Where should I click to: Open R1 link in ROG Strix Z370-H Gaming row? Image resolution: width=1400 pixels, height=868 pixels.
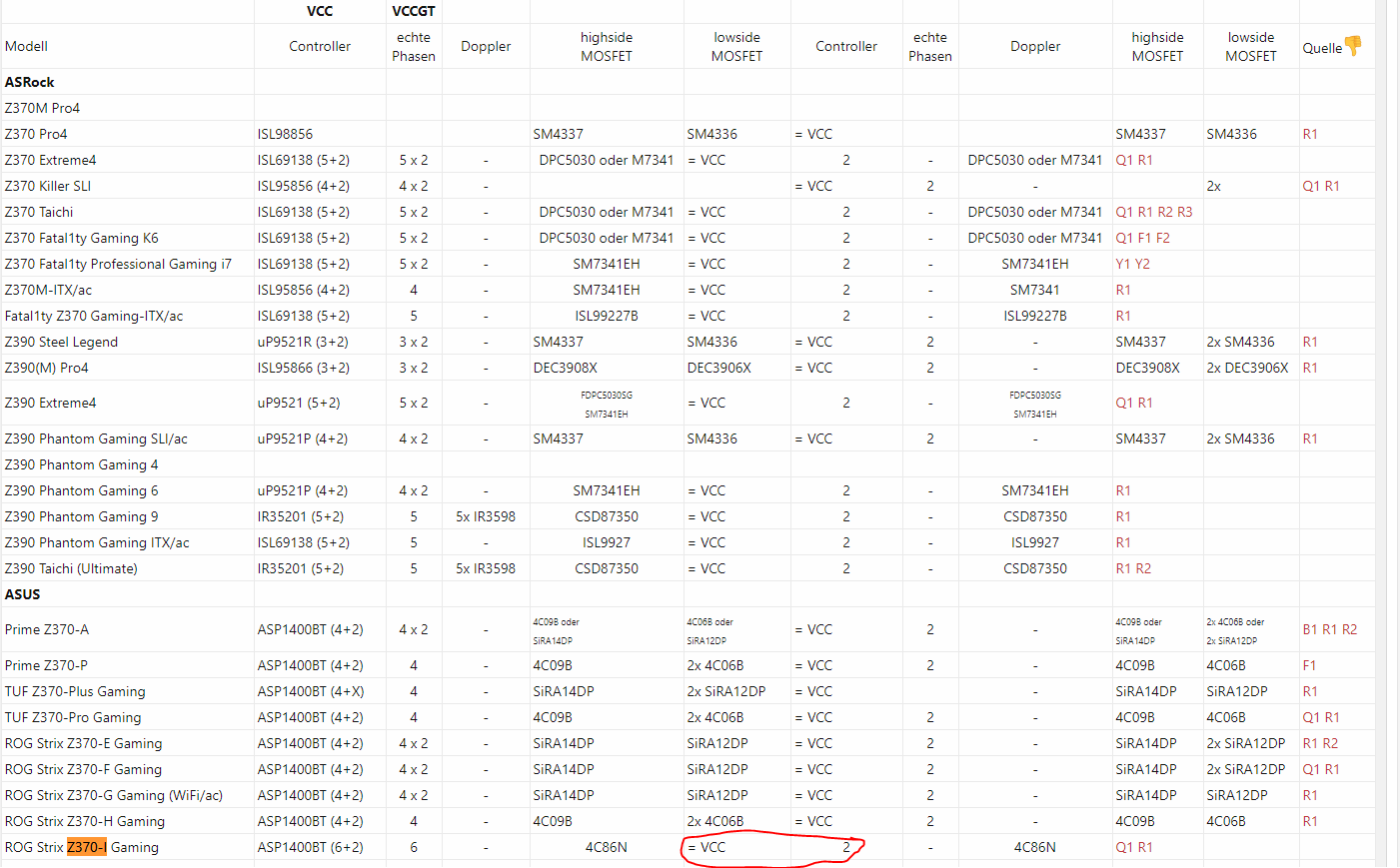coord(1310,821)
